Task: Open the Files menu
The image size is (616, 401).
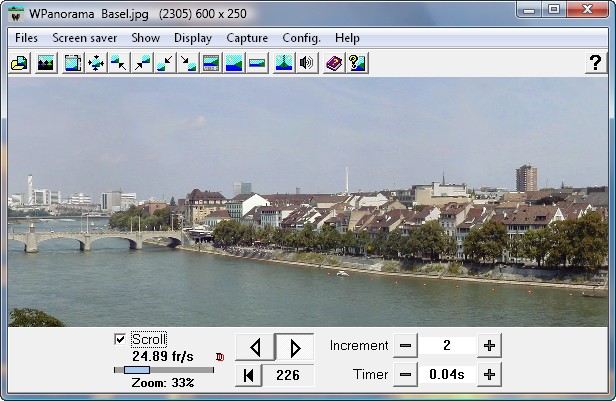Action: coord(26,38)
